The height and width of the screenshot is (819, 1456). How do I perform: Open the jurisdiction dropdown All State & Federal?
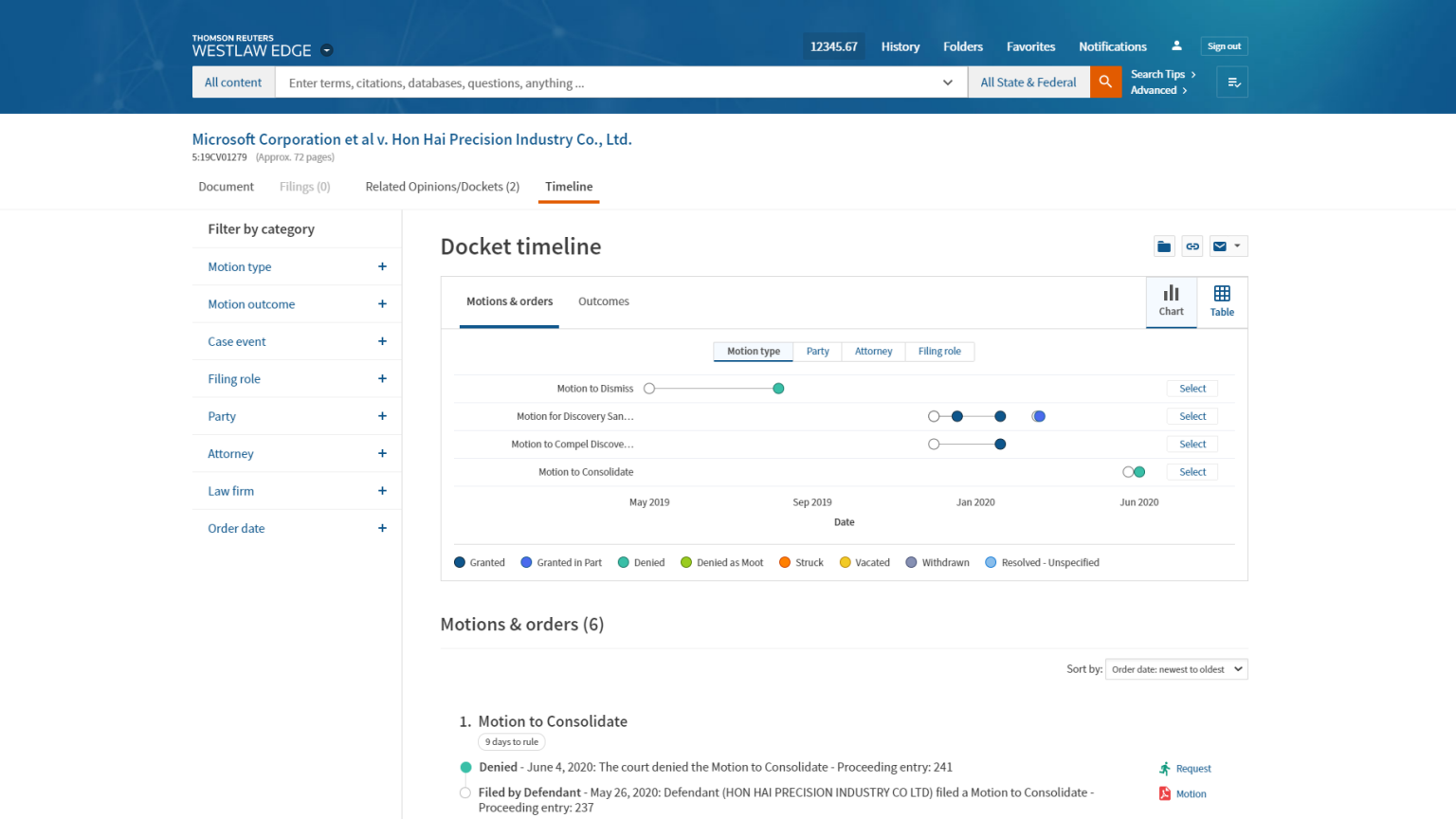point(1028,82)
